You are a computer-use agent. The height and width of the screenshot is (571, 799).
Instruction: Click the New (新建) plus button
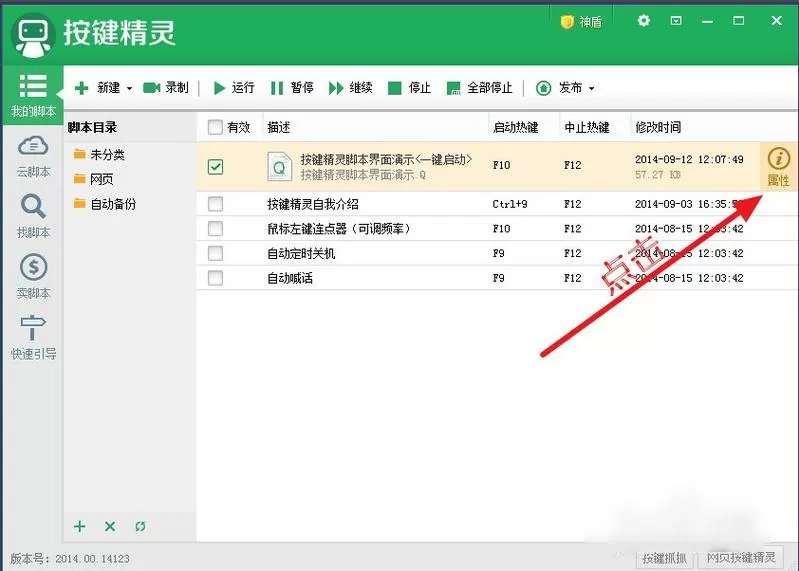97,88
